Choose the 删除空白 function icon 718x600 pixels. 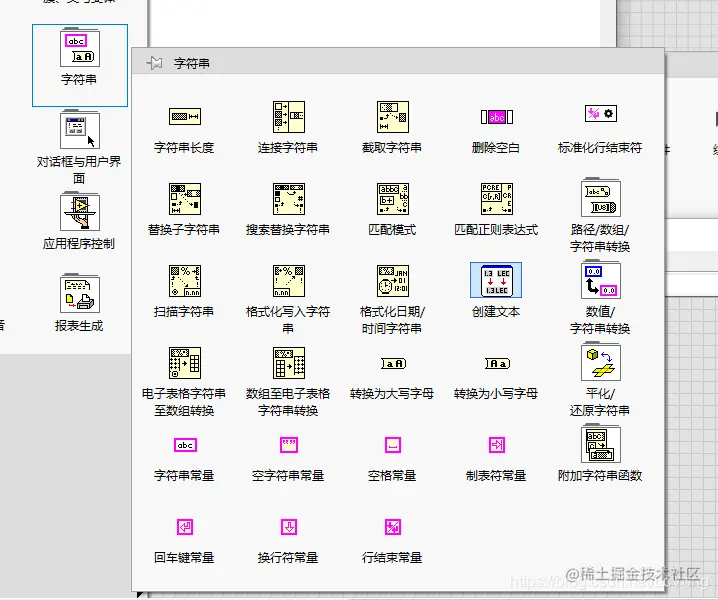tap(497, 117)
